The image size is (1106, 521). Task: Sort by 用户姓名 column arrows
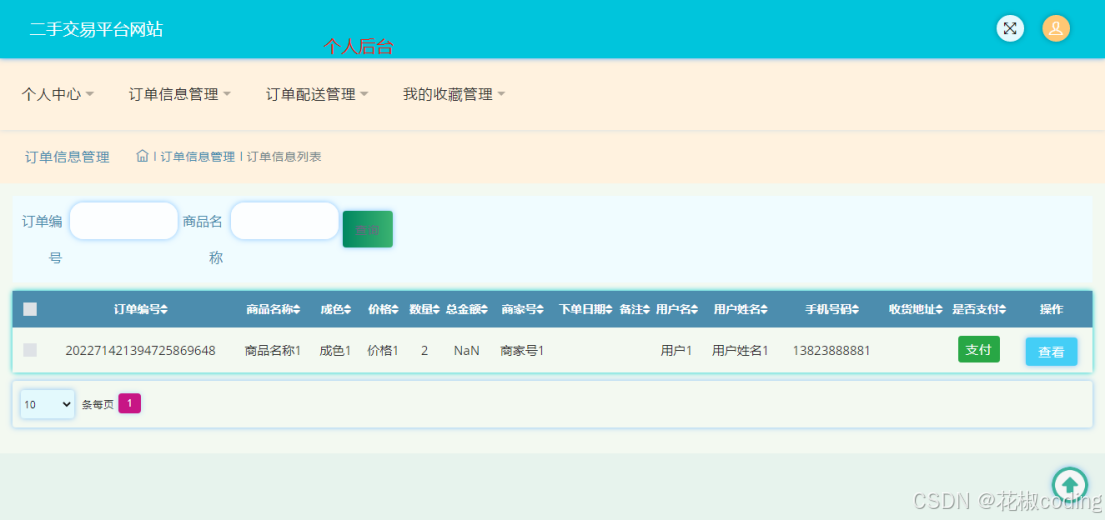coord(764,309)
